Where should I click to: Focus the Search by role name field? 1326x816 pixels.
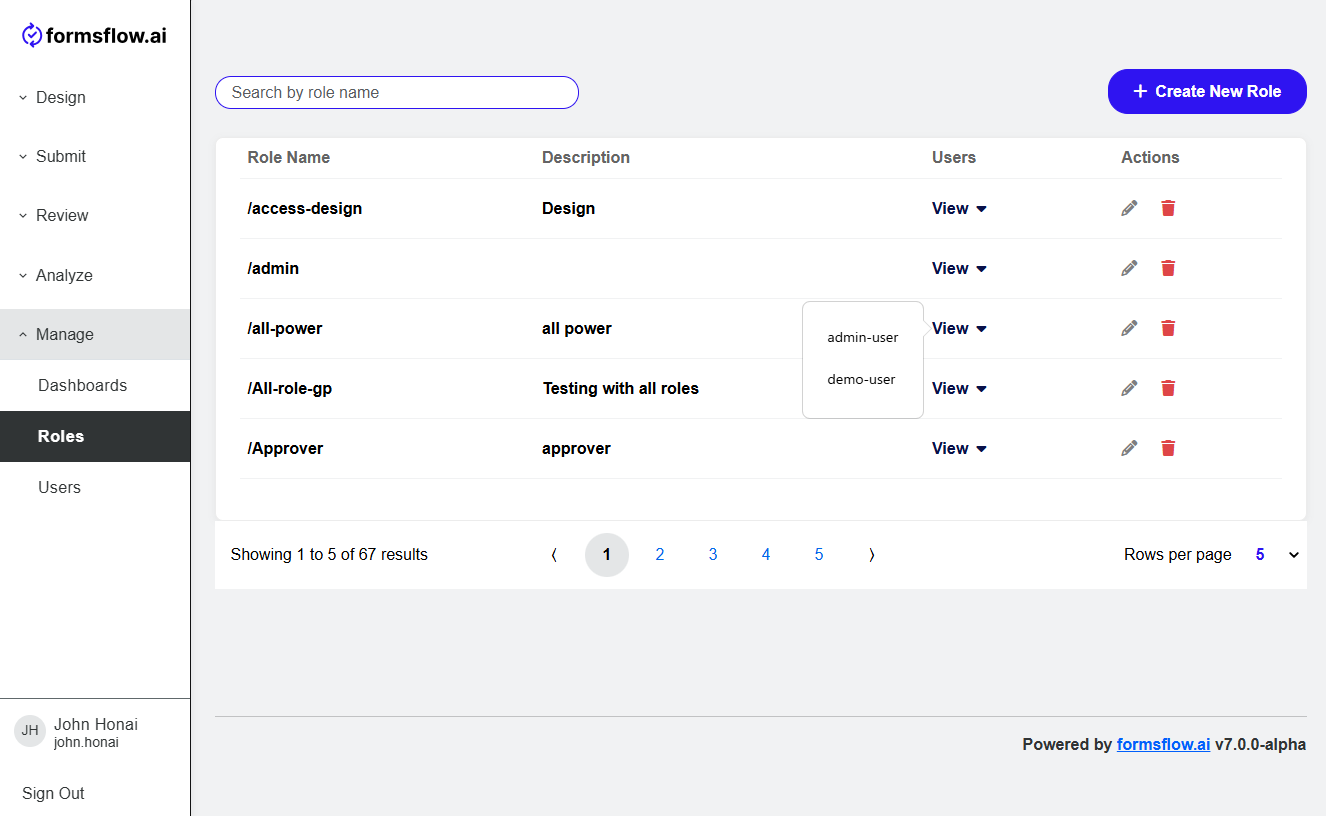(397, 92)
